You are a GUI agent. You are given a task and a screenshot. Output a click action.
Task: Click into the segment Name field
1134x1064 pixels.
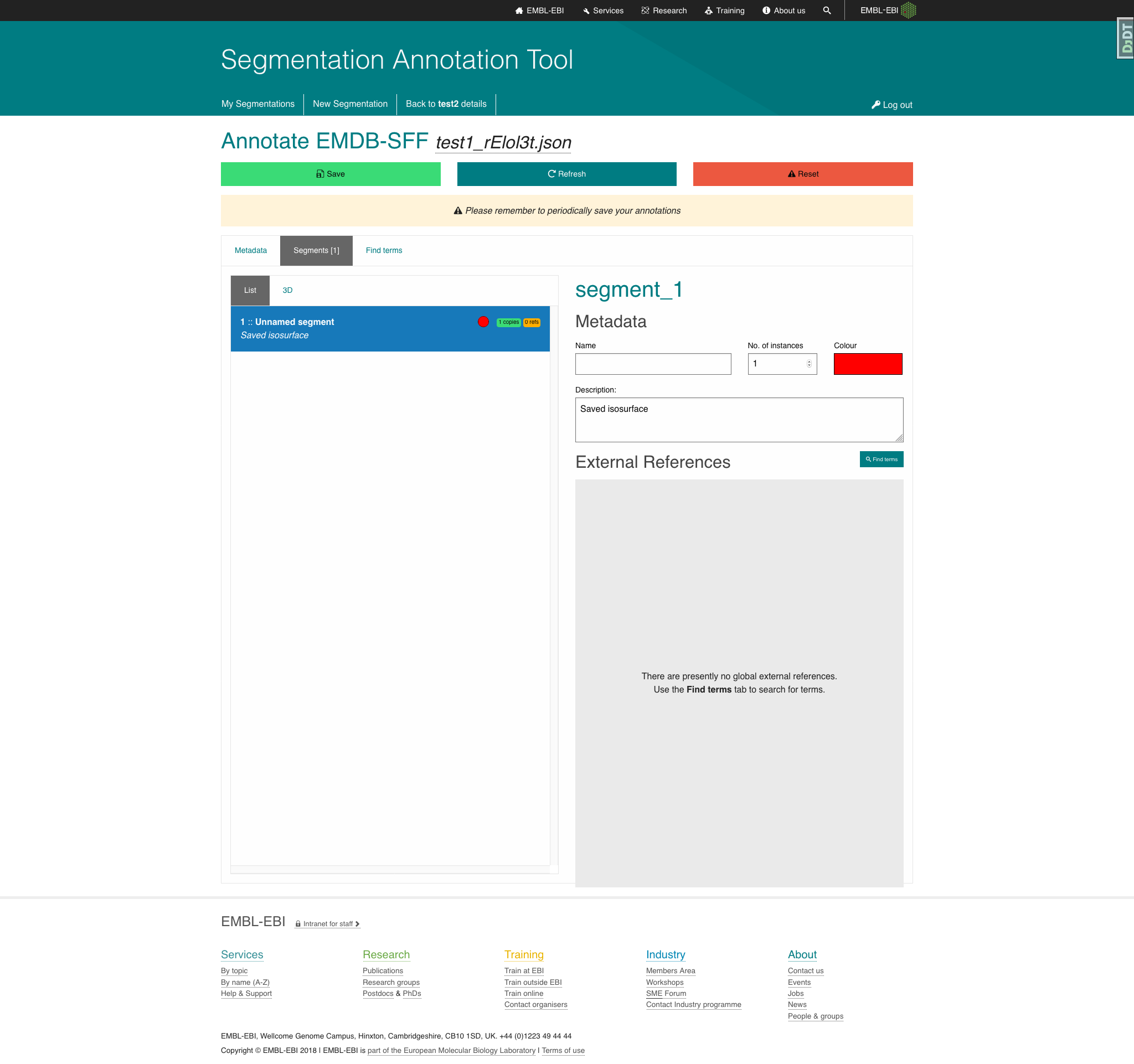tap(653, 364)
